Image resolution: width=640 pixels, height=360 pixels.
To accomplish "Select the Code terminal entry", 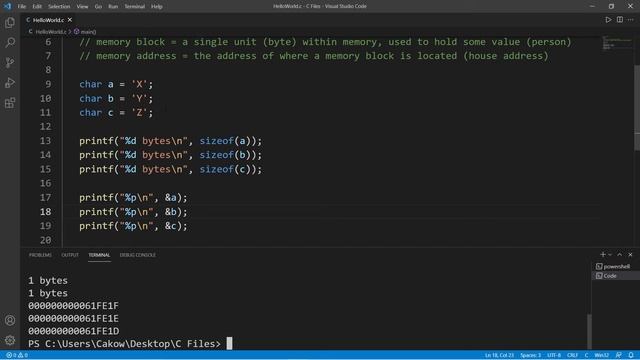I will pos(615,276).
